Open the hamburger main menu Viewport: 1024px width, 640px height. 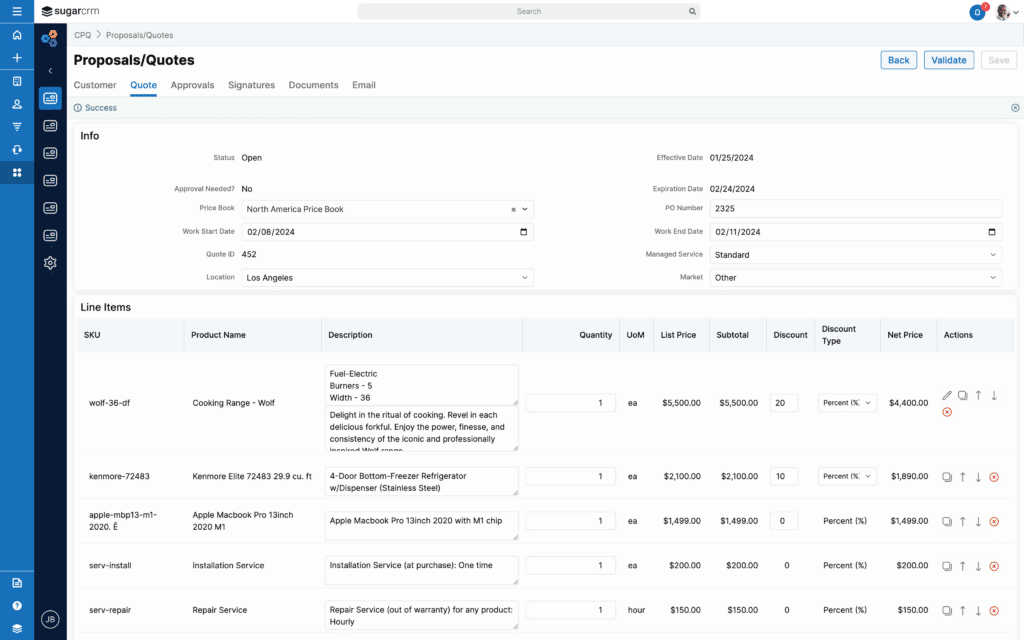(x=17, y=11)
